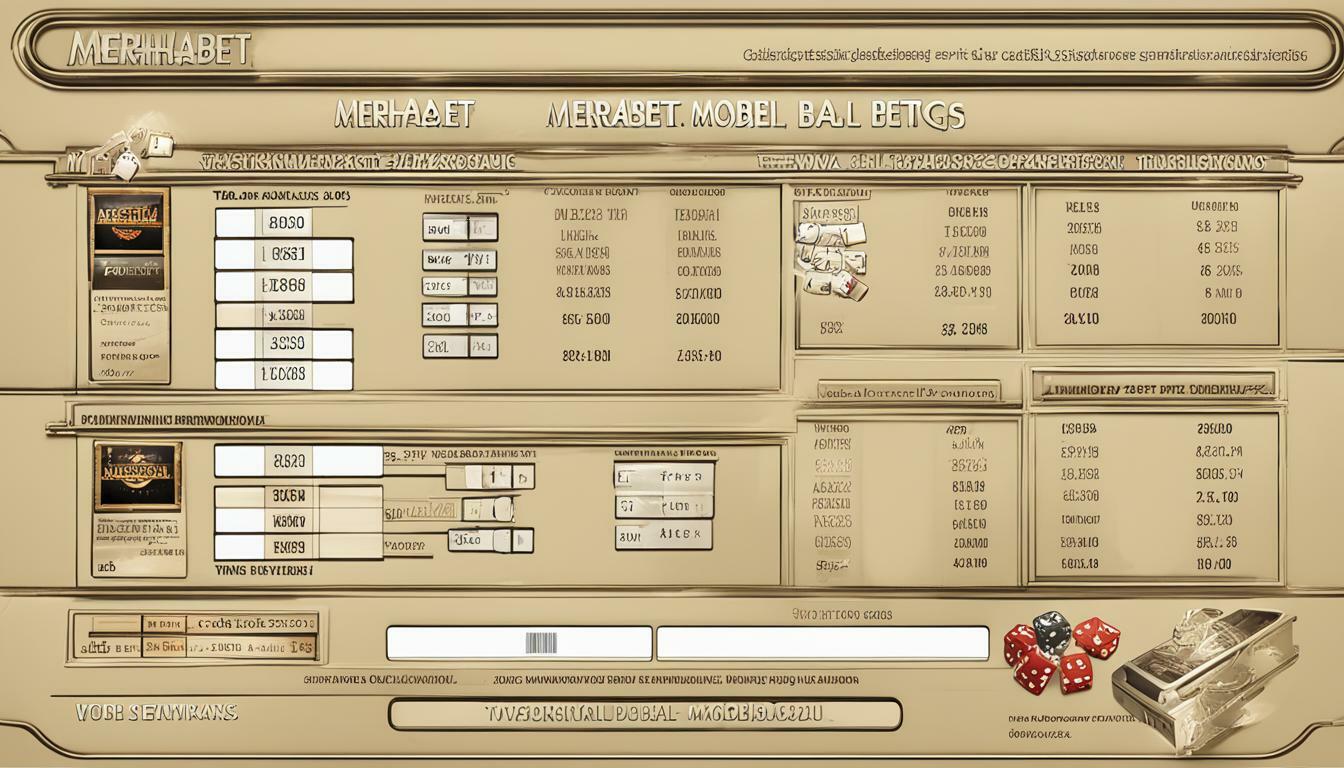Open the small combo box labeled 300
This screenshot has height=768, width=1344.
pos(460,316)
